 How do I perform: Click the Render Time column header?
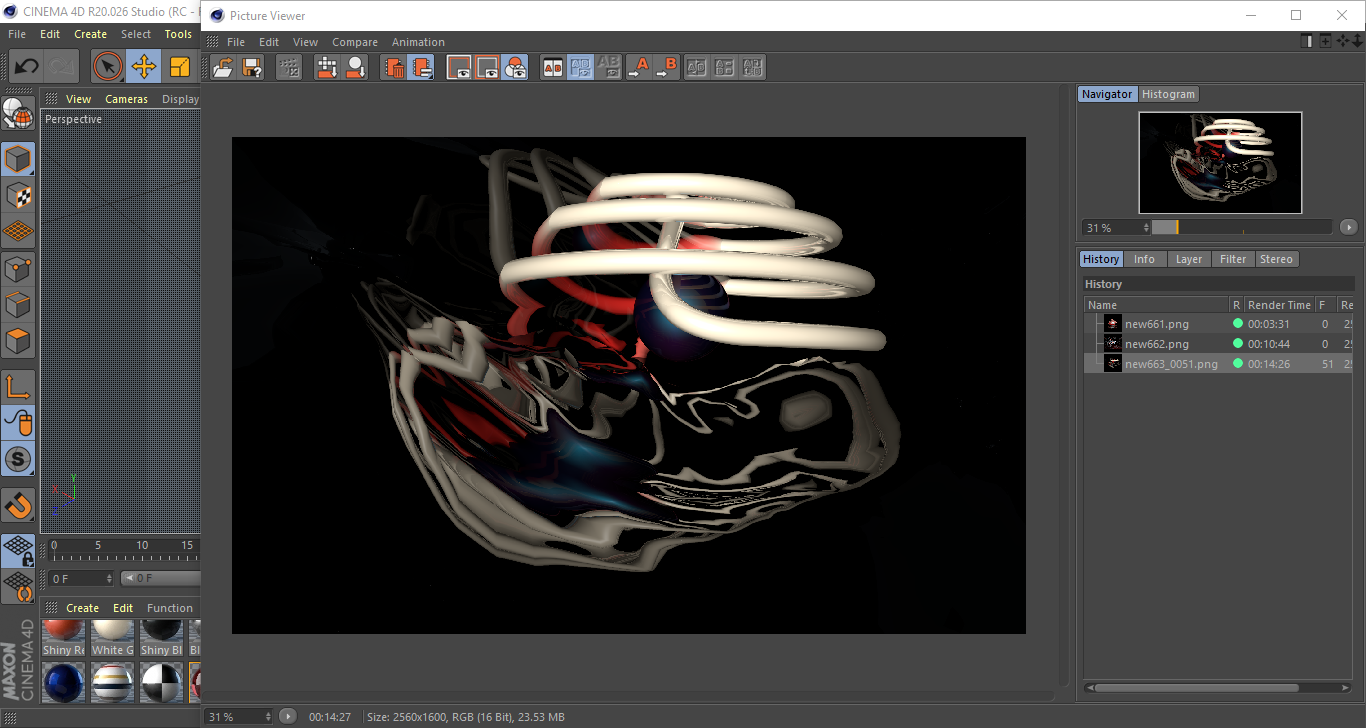[1279, 305]
